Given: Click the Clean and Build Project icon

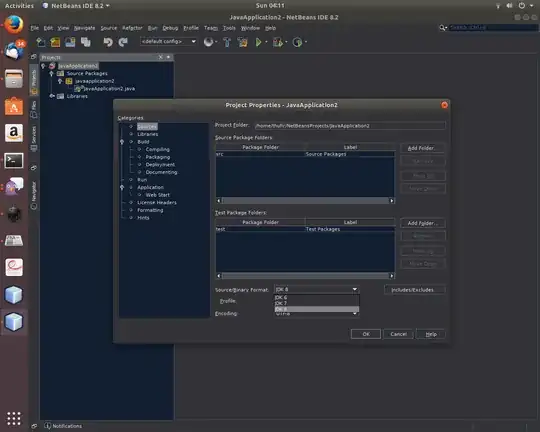Looking at the screenshot, I should click(242, 42).
